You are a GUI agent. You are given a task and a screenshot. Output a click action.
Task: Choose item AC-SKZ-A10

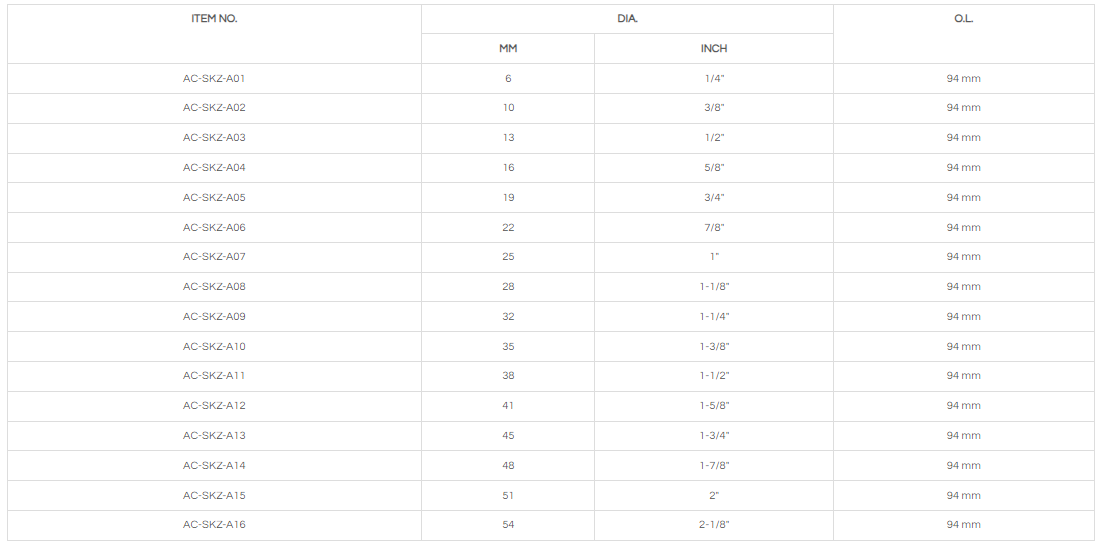pos(214,347)
